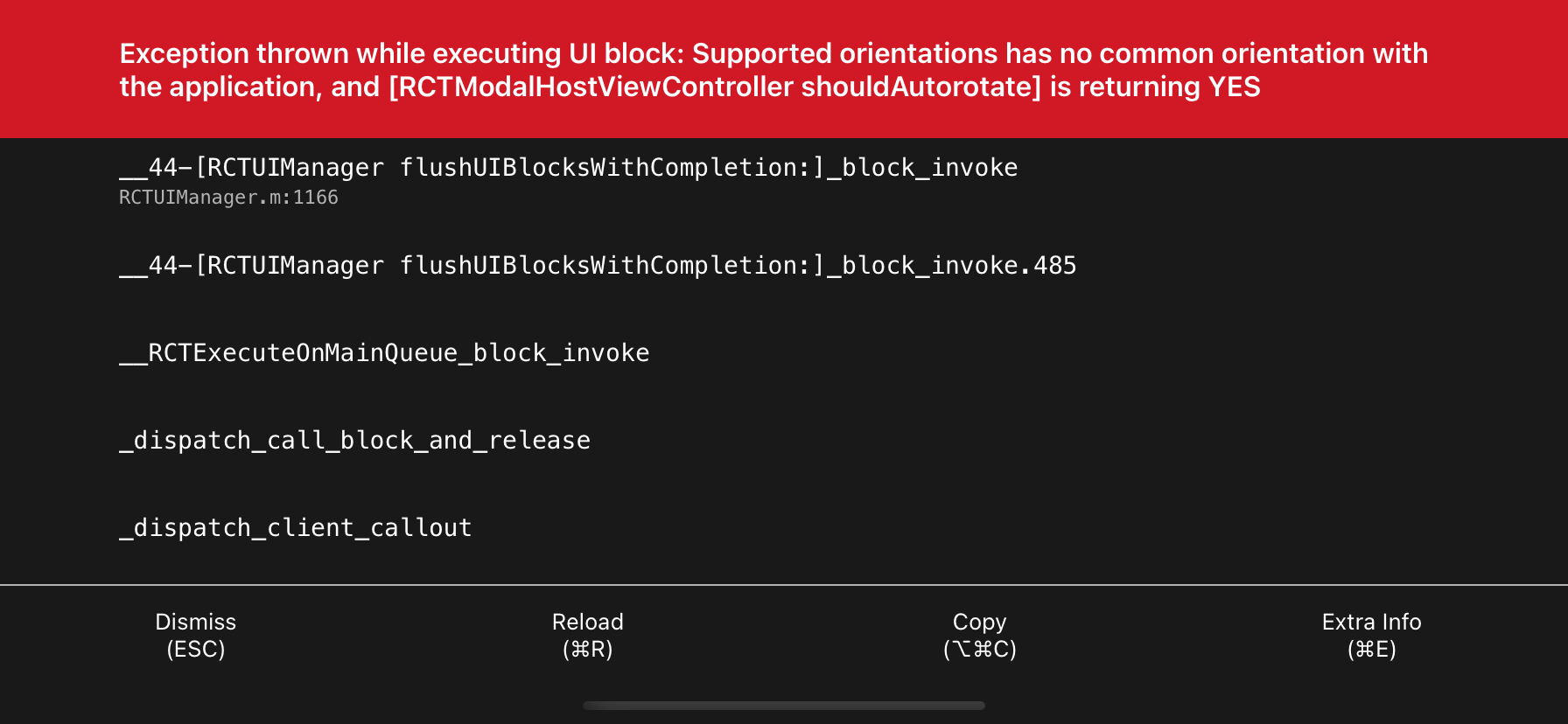Click the __RCTExecuteOnMainQueue_block_invoke frame

(383, 352)
